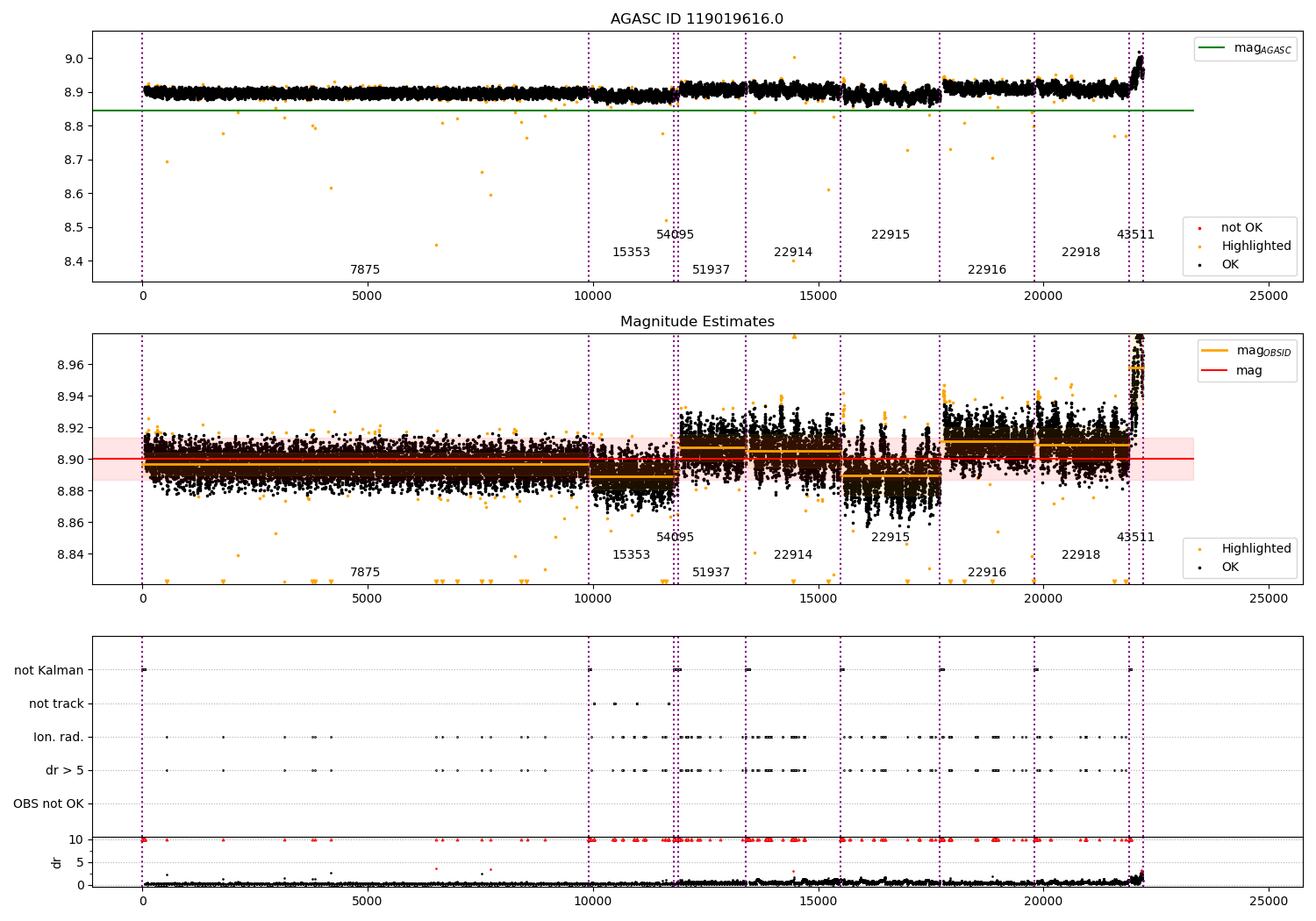
Task: Click the 15000 x-axis tick of bottom plot
Action: [818, 901]
